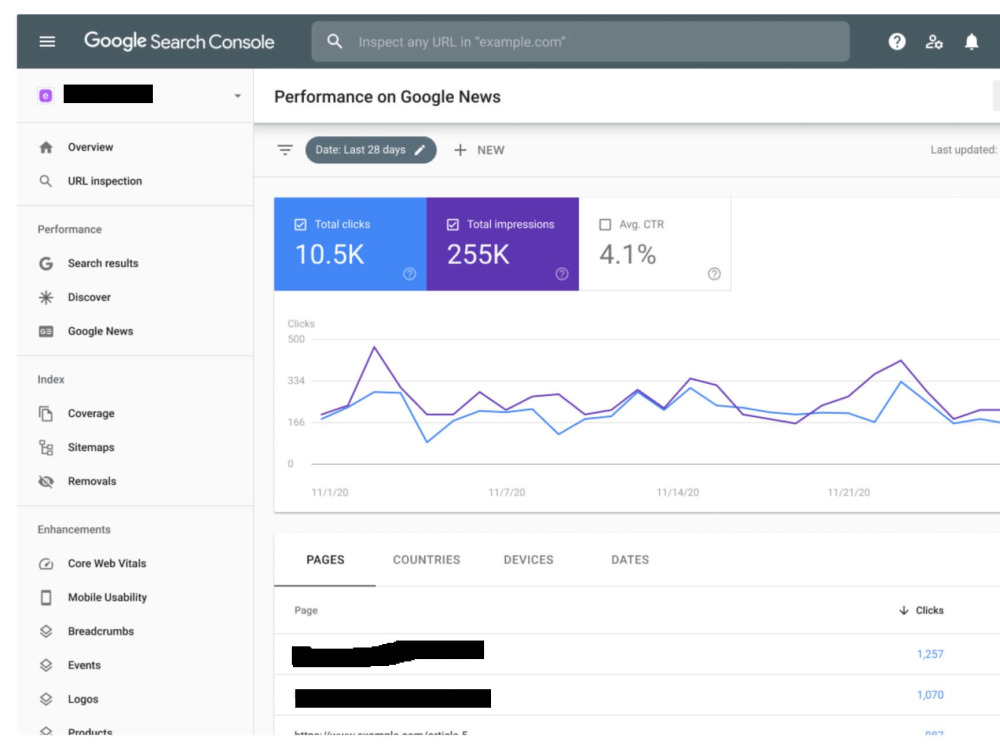The image size is (1000, 750).
Task: Open the Coverage report
Action: click(91, 413)
